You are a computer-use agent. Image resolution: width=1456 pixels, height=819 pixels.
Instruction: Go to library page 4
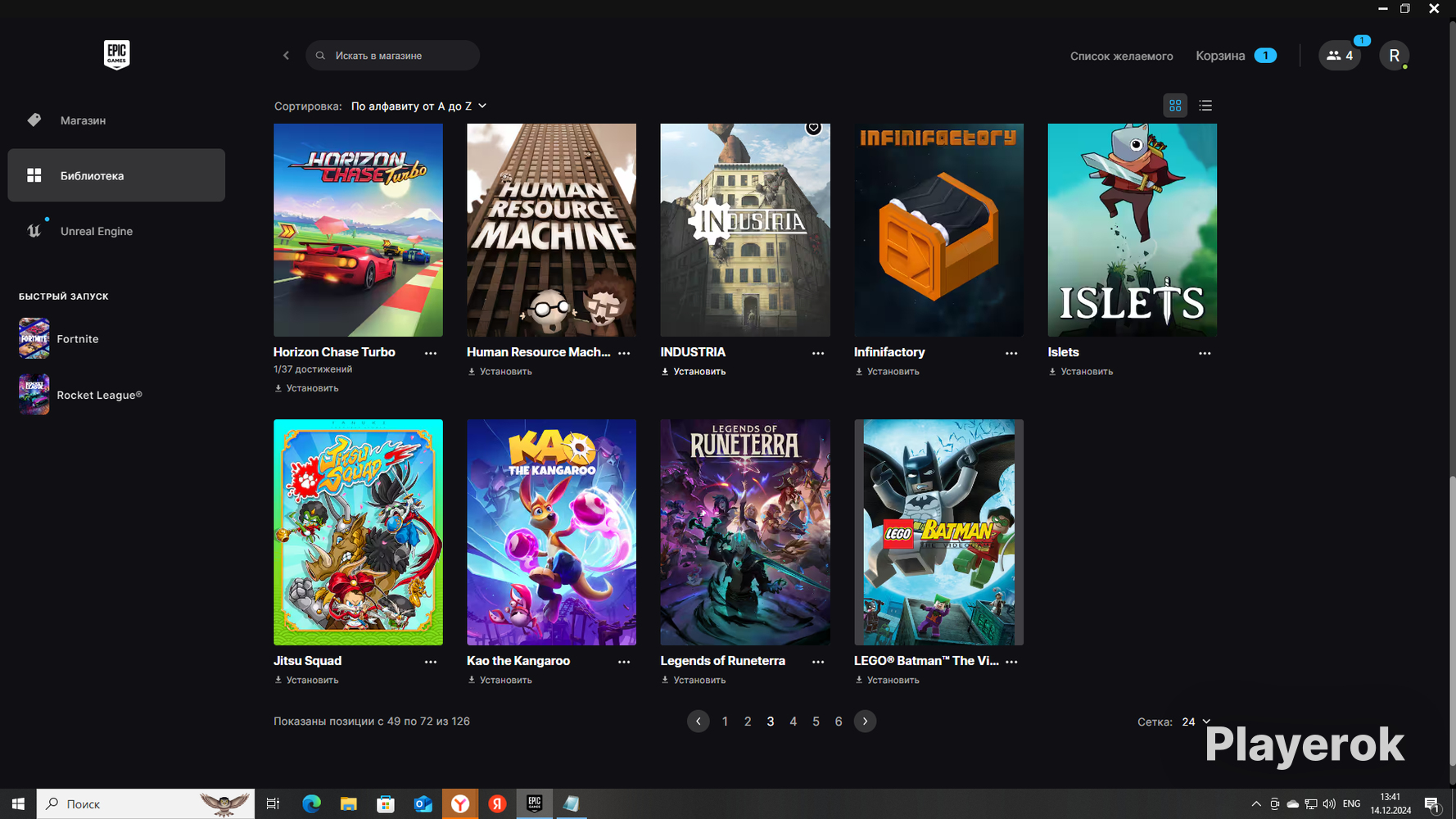coord(793,722)
